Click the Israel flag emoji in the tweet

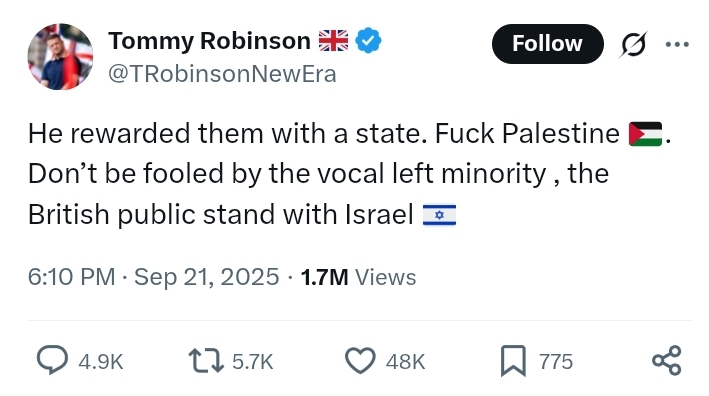[440, 215]
